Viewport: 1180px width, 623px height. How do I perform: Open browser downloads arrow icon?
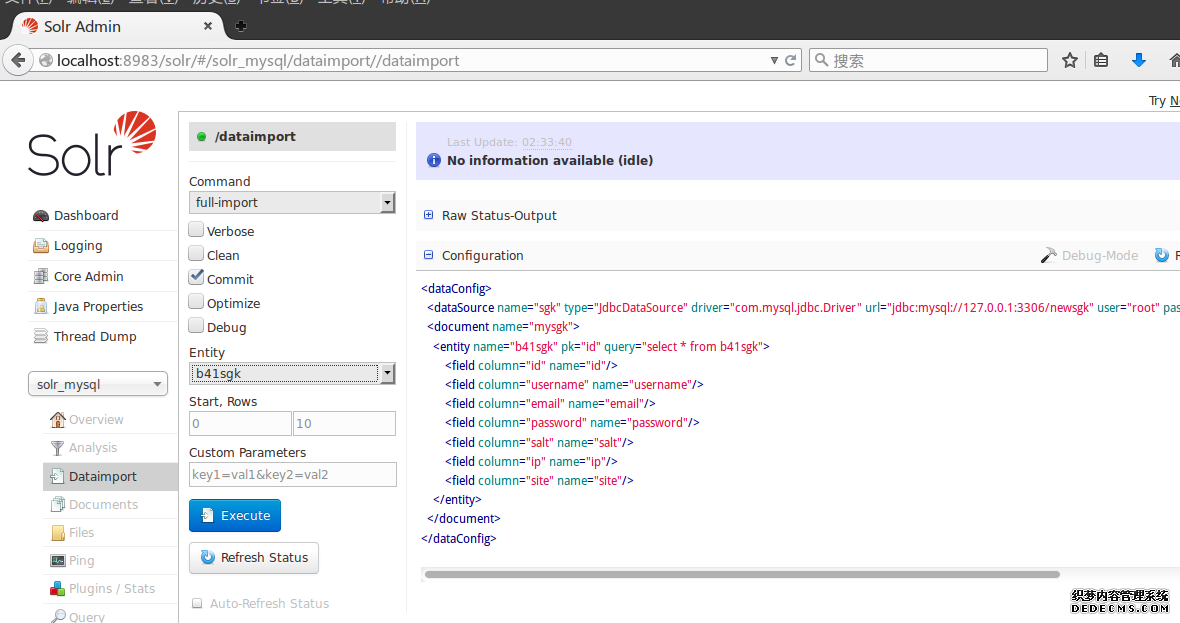(x=1138, y=61)
